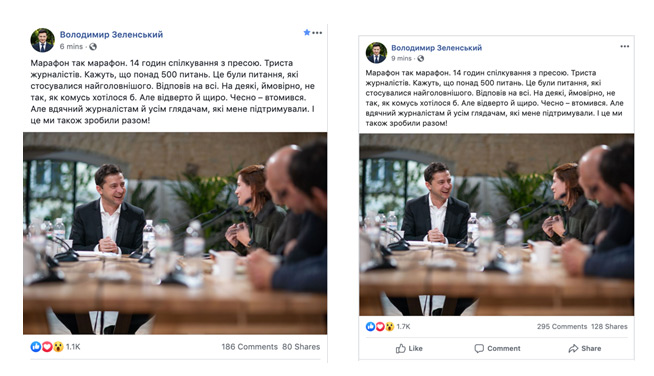
Task: Open the three-dots menu on right post
Action: (x=624, y=46)
